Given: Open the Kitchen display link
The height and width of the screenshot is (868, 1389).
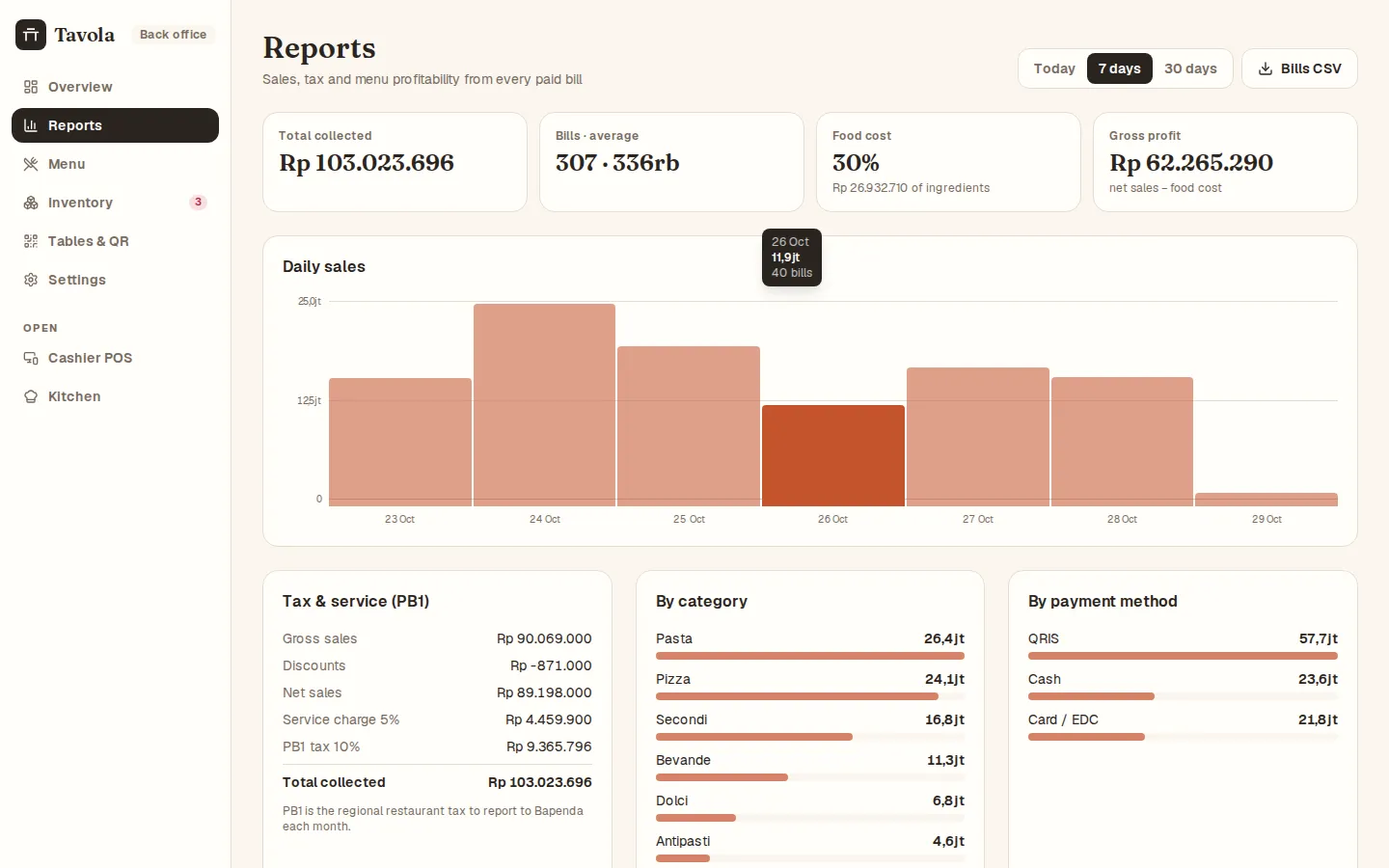Looking at the screenshot, I should click(x=115, y=396).
